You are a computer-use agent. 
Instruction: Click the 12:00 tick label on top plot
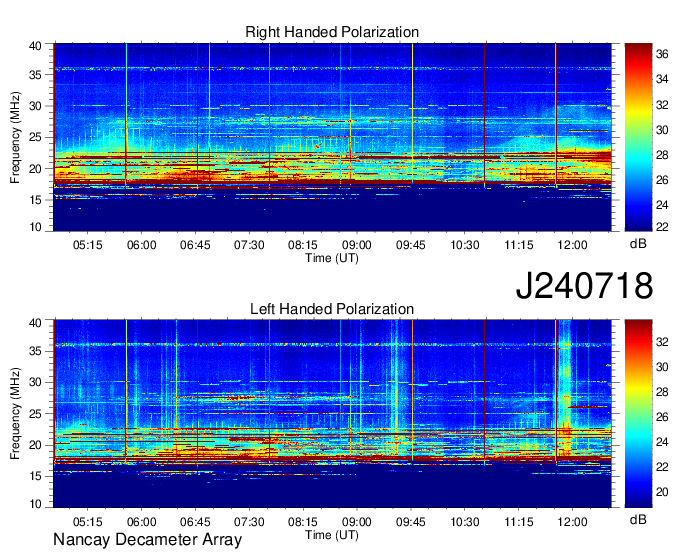coord(572,245)
